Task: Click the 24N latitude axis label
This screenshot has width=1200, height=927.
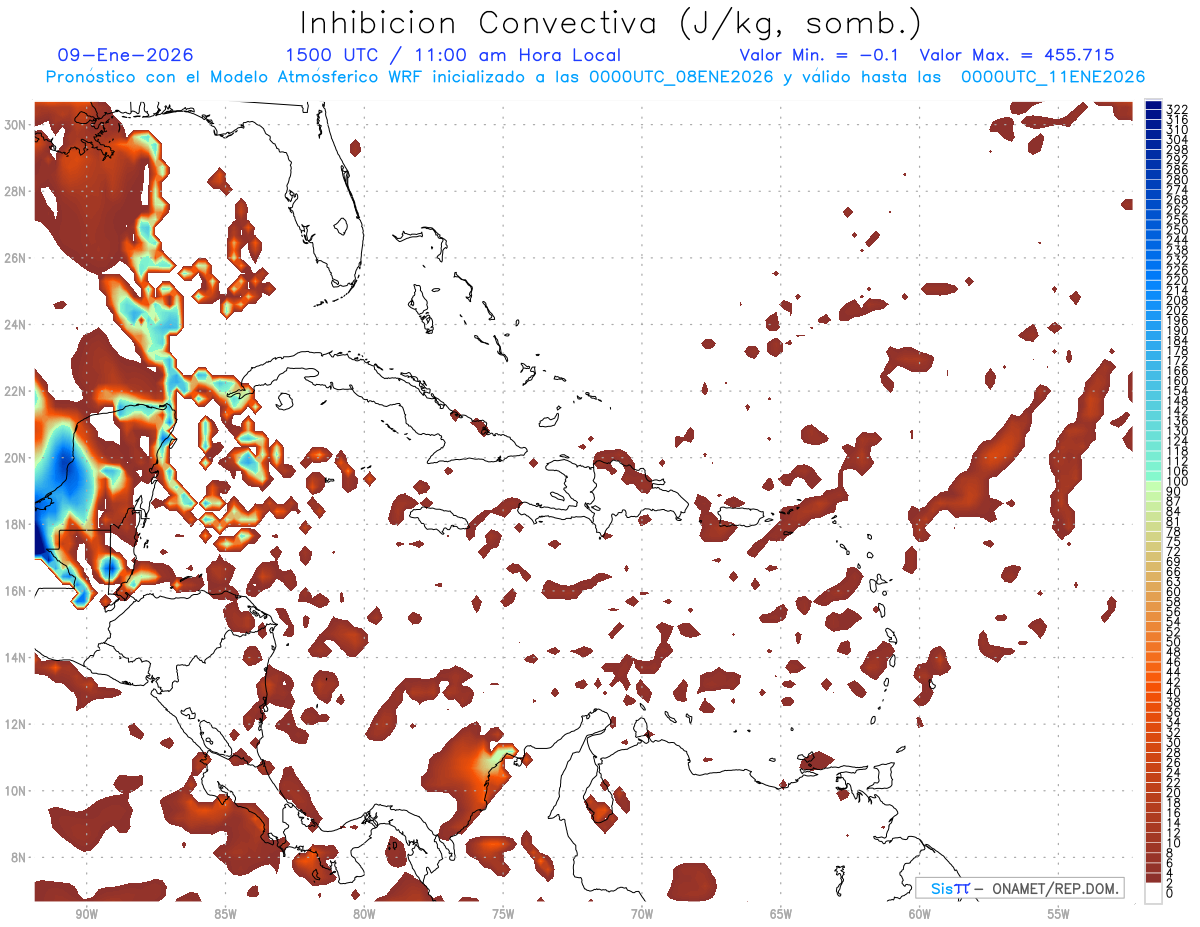Action: tap(15, 324)
